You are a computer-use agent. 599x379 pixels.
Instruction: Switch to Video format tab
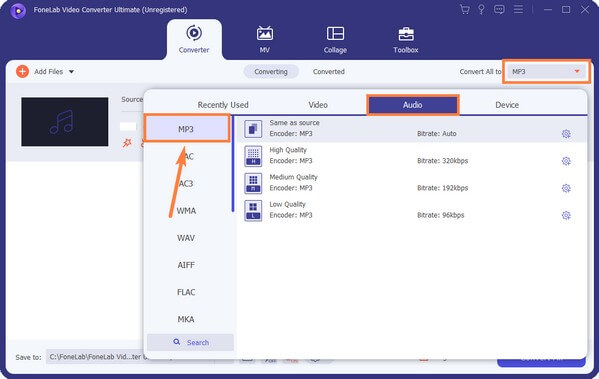click(x=318, y=105)
